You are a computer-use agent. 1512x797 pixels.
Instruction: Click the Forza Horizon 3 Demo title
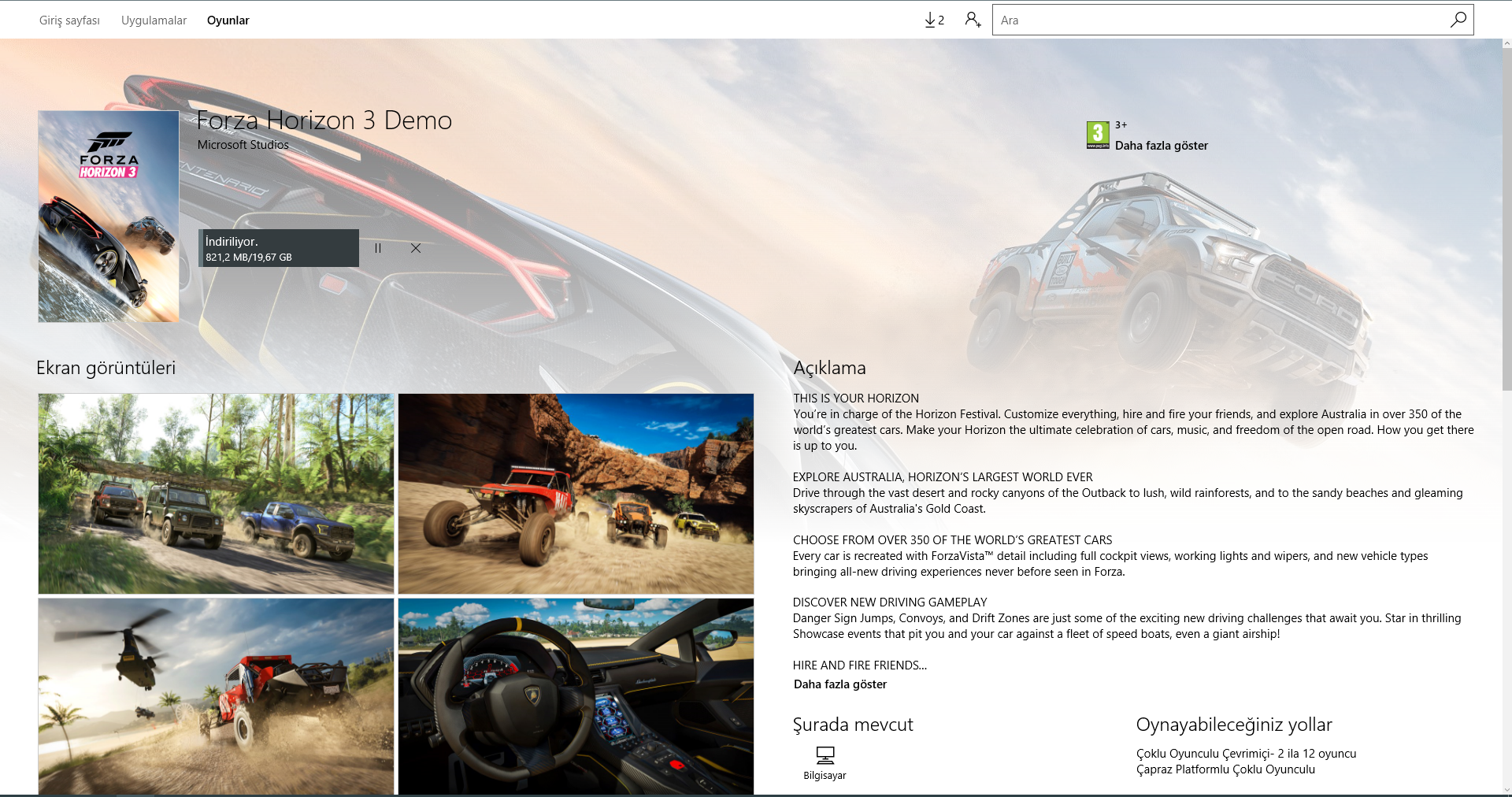pos(324,120)
